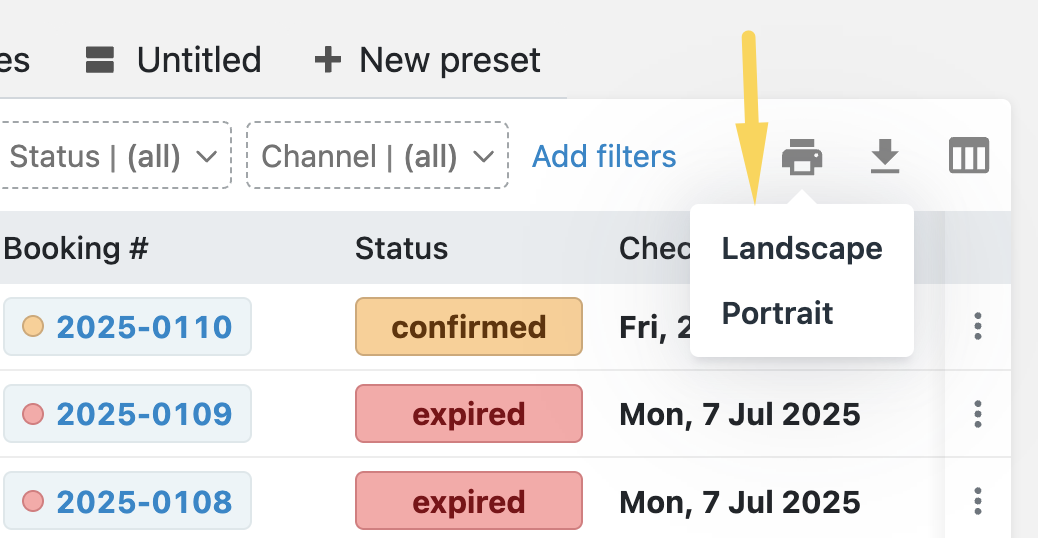
Task: Click the printer icon
Action: [x=802, y=157]
